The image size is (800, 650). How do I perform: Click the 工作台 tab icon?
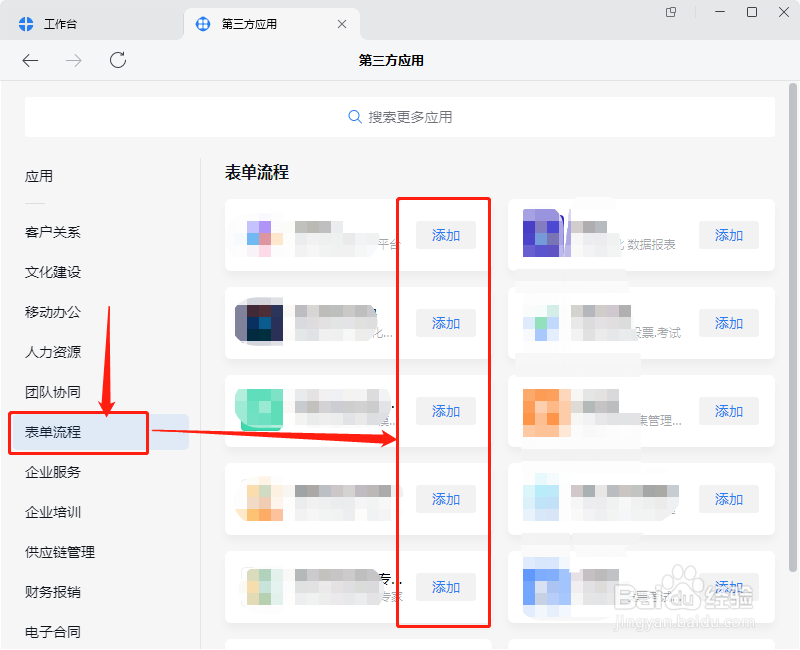[x=26, y=23]
